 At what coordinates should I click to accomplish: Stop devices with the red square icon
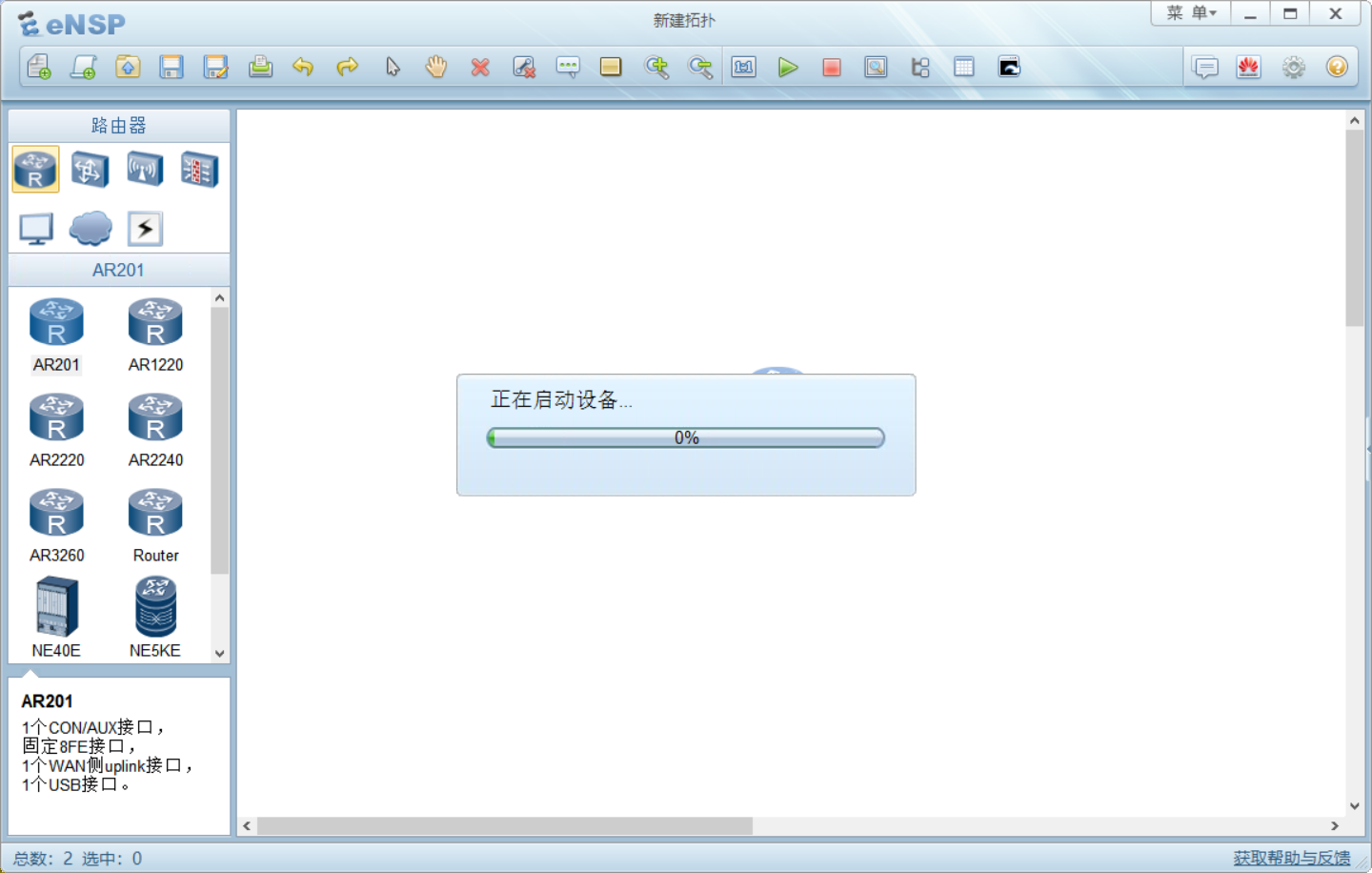coord(832,67)
